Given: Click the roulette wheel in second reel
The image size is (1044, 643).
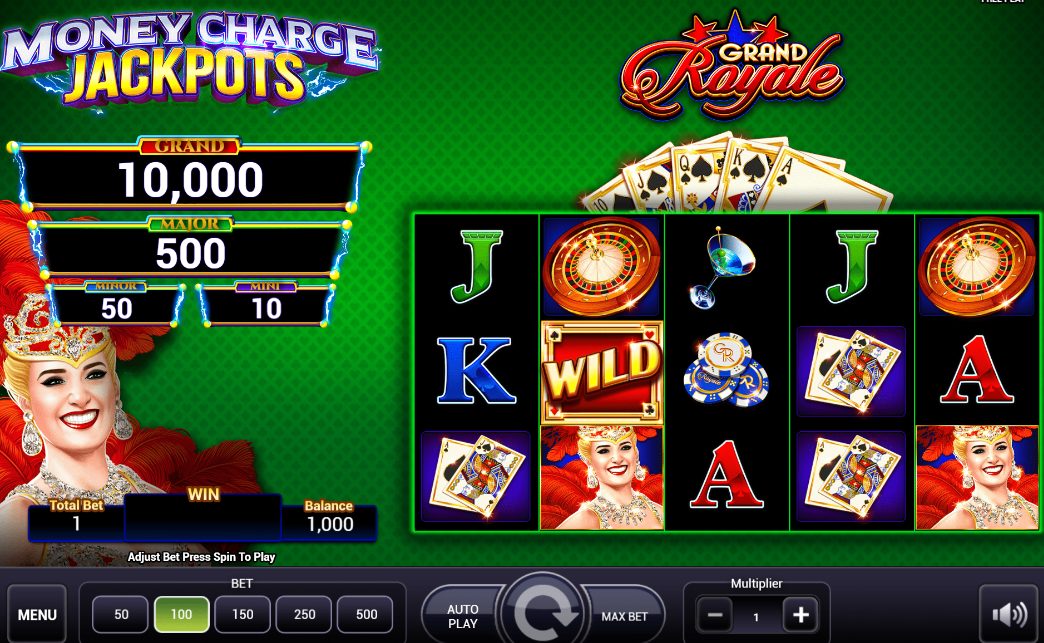Looking at the screenshot, I should tap(602, 266).
